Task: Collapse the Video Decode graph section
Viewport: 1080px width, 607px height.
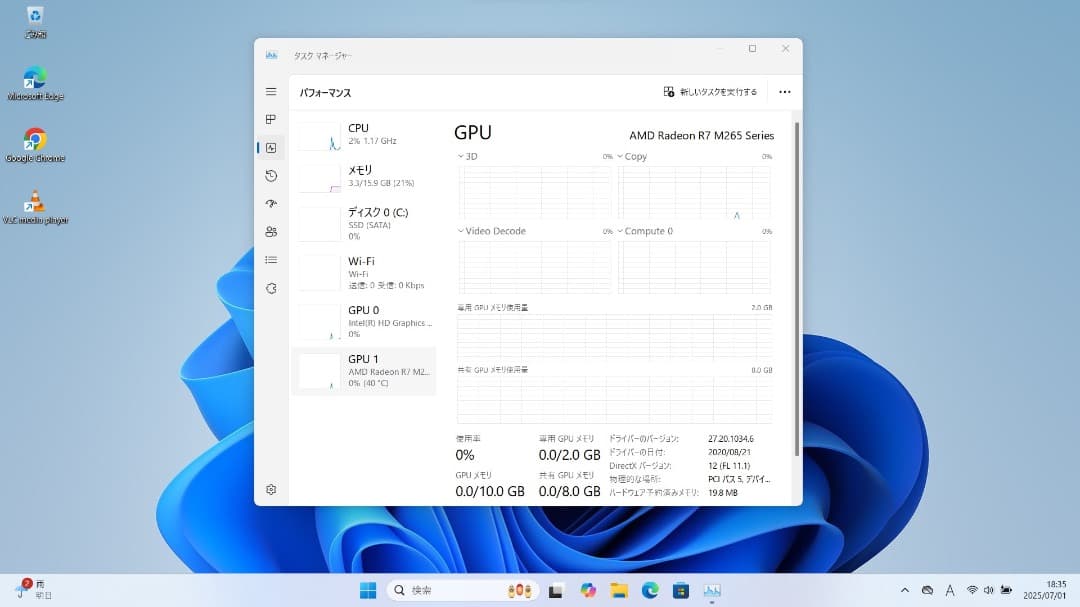Action: tap(463, 231)
